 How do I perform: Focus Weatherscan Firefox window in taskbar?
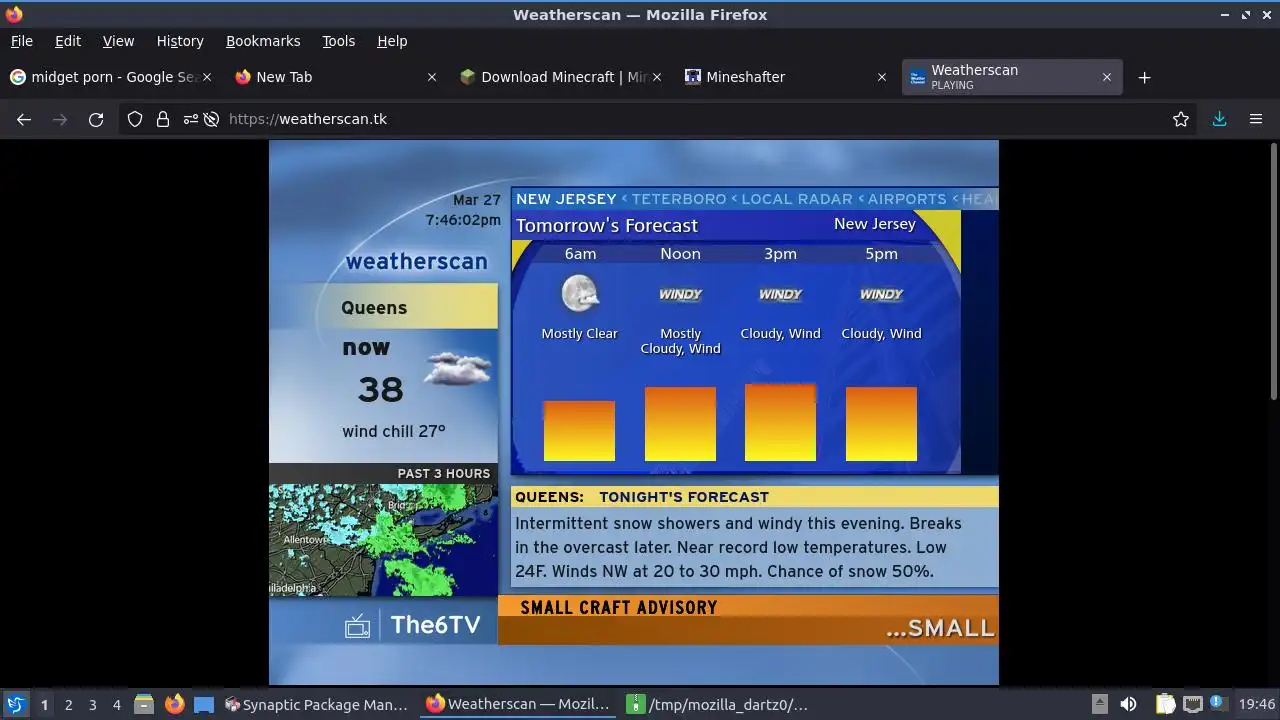point(517,704)
